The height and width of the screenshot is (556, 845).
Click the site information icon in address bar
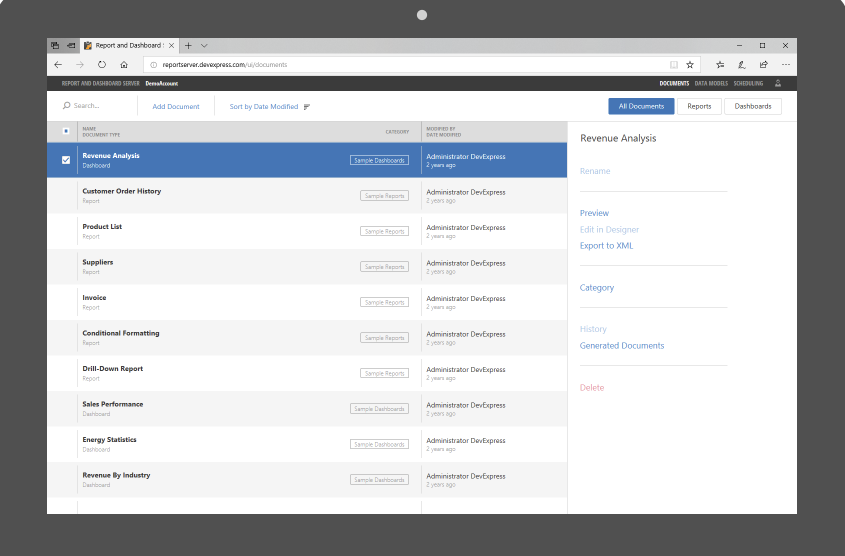click(154, 65)
